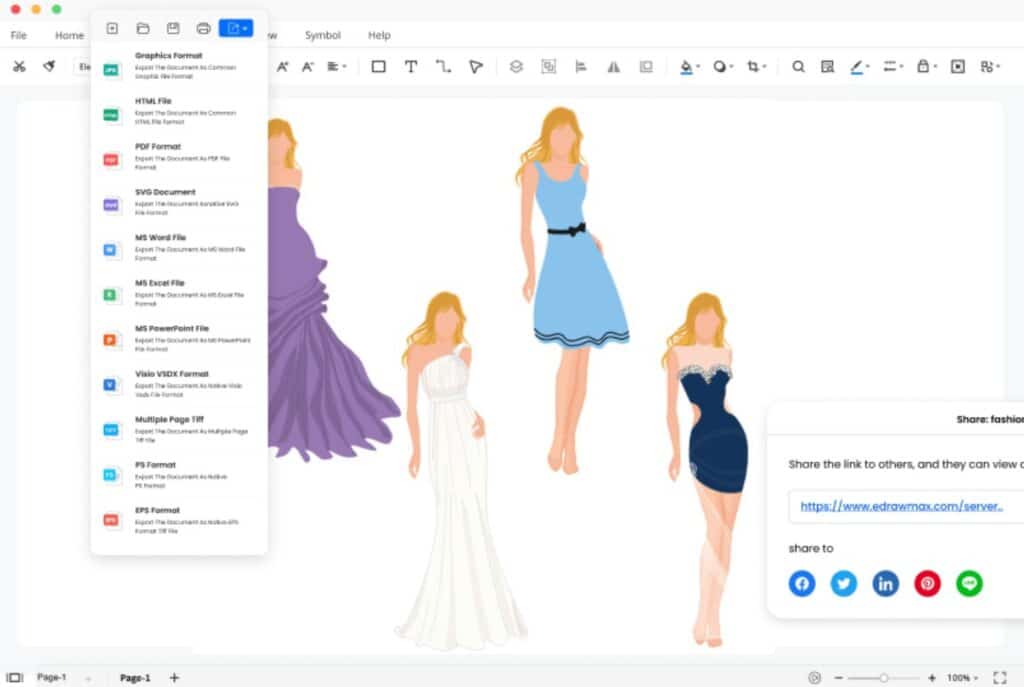Open the shape tools dropdown at toolbar end
Image resolution: width=1024 pixels, height=687 pixels.
(990, 66)
